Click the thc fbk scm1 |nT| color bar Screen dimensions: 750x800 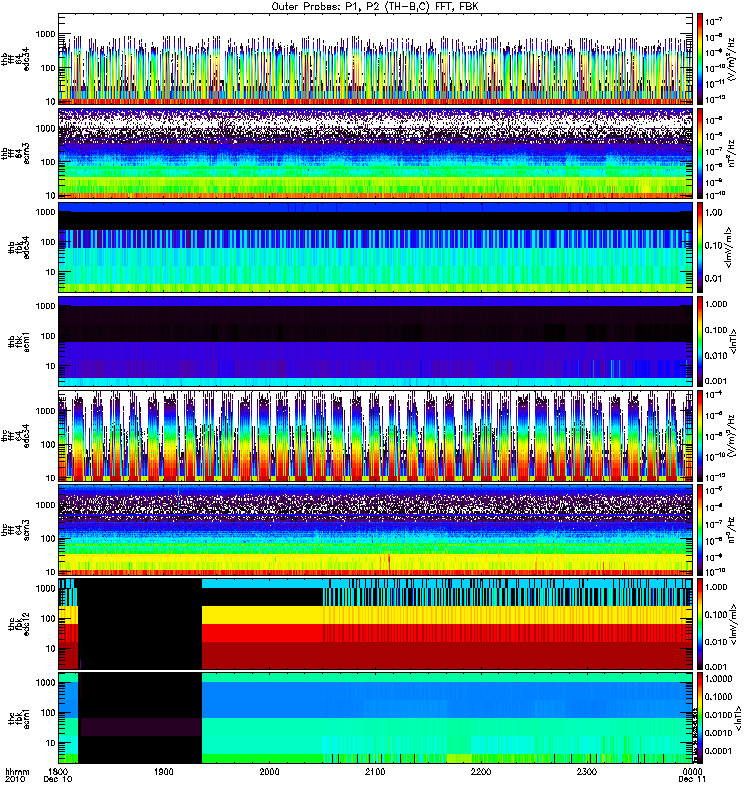pyautogui.click(x=700, y=718)
